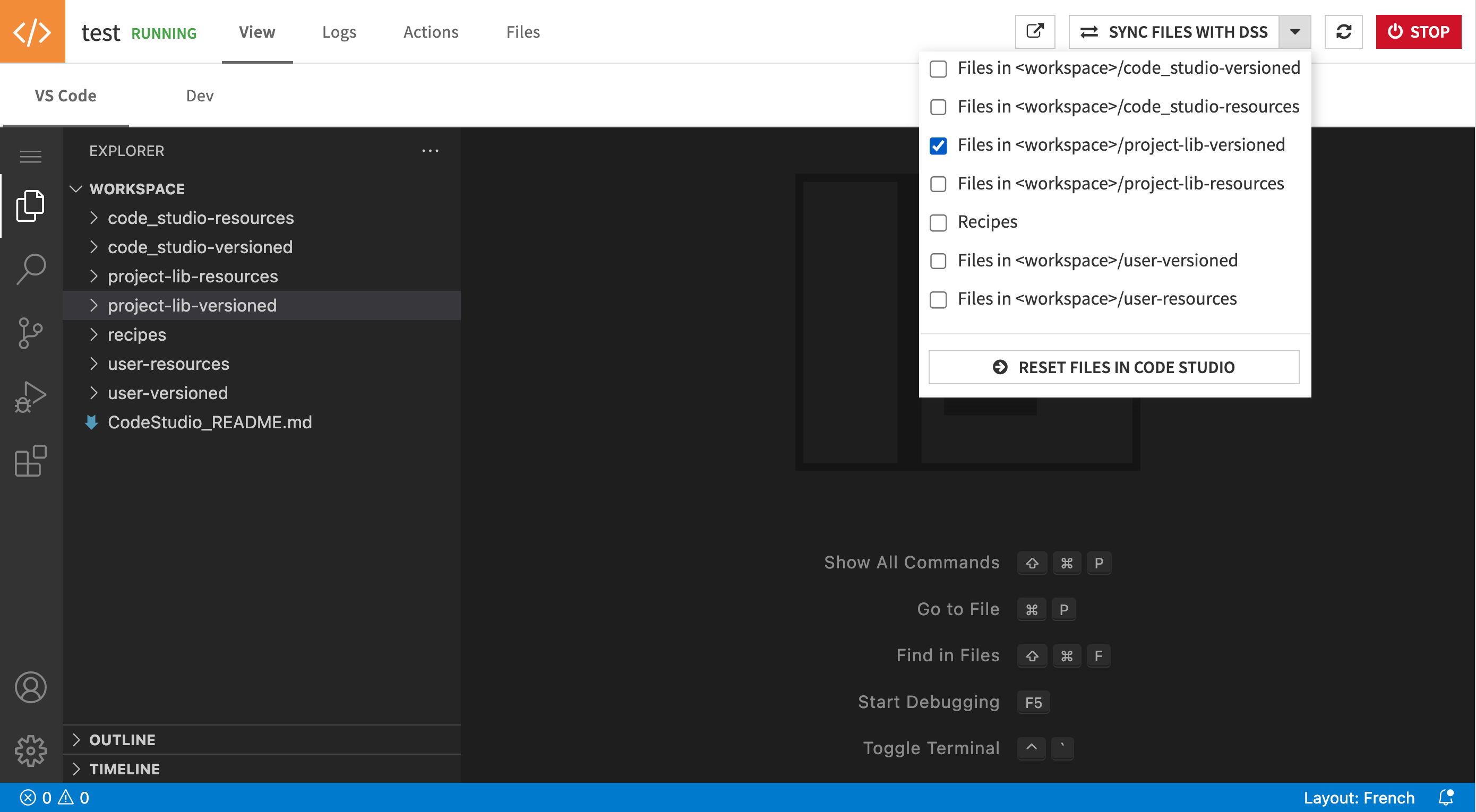Image resolution: width=1476 pixels, height=812 pixels.
Task: Toggle Files in workspace/code_studio-versioned checkbox
Action: coord(938,67)
